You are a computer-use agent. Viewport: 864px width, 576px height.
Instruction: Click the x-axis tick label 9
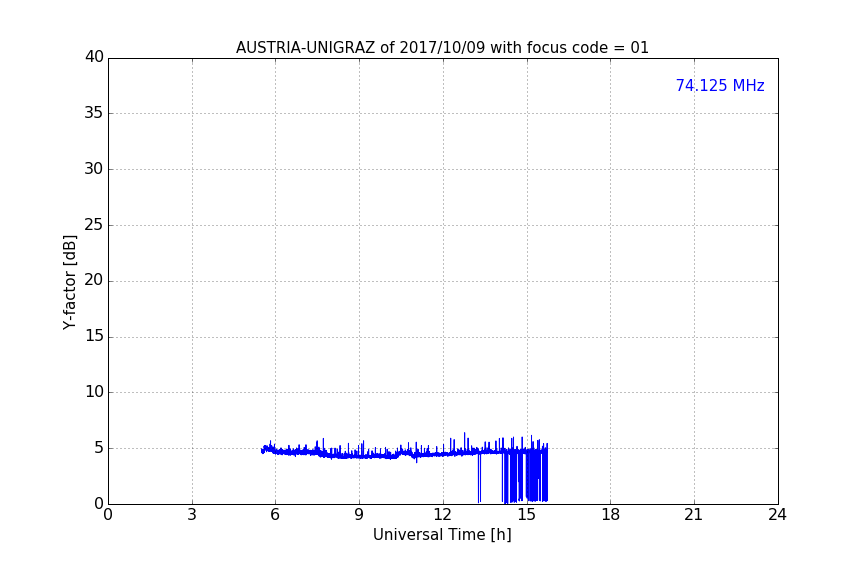coord(359,515)
